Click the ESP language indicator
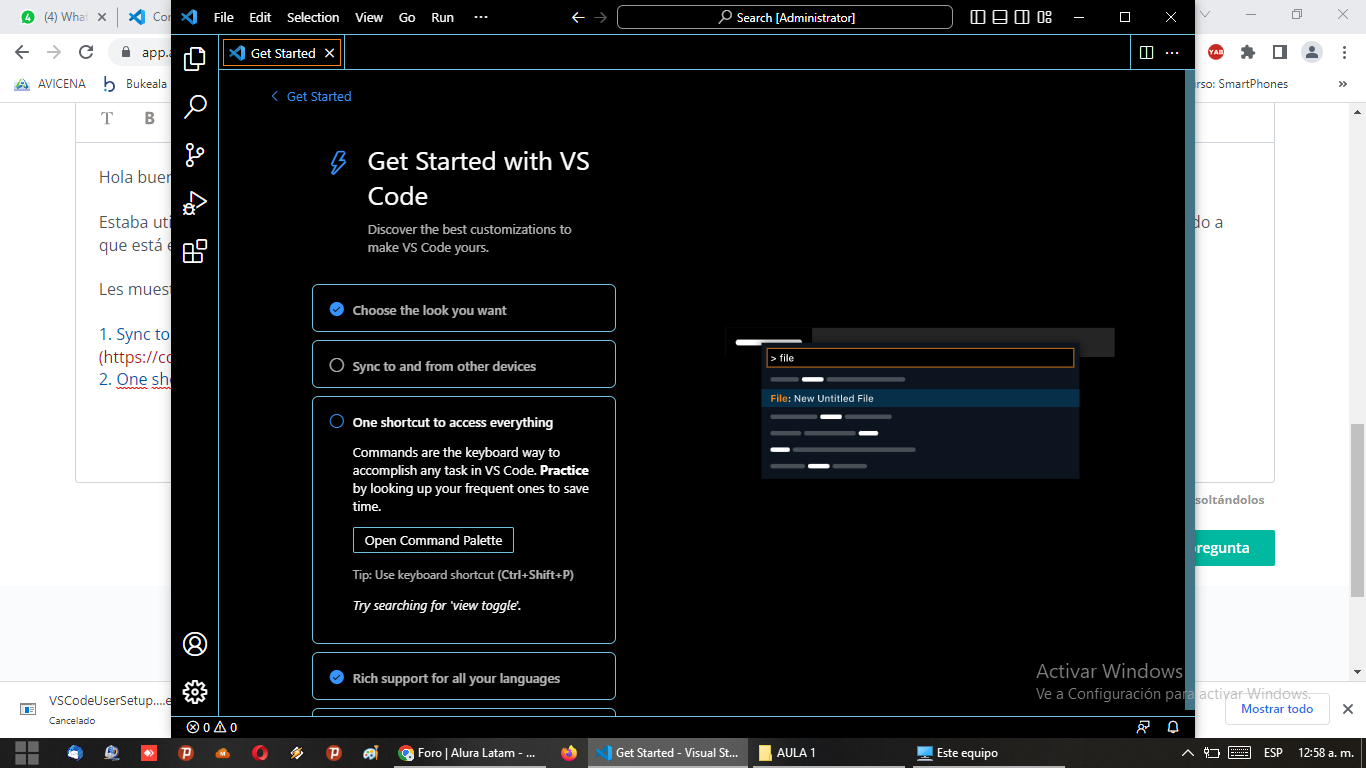This screenshot has width=1366, height=768. 1273,753
